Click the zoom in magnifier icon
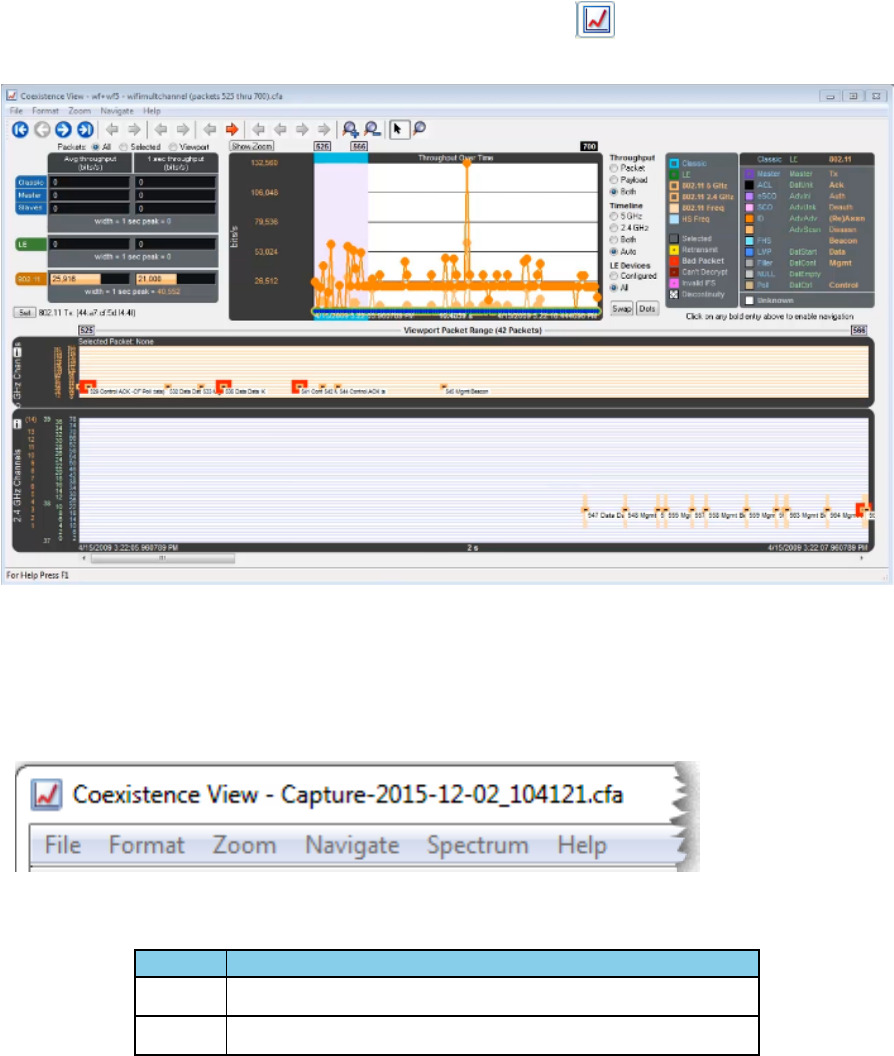Viewport: 894px width, 1056px height. pos(350,129)
